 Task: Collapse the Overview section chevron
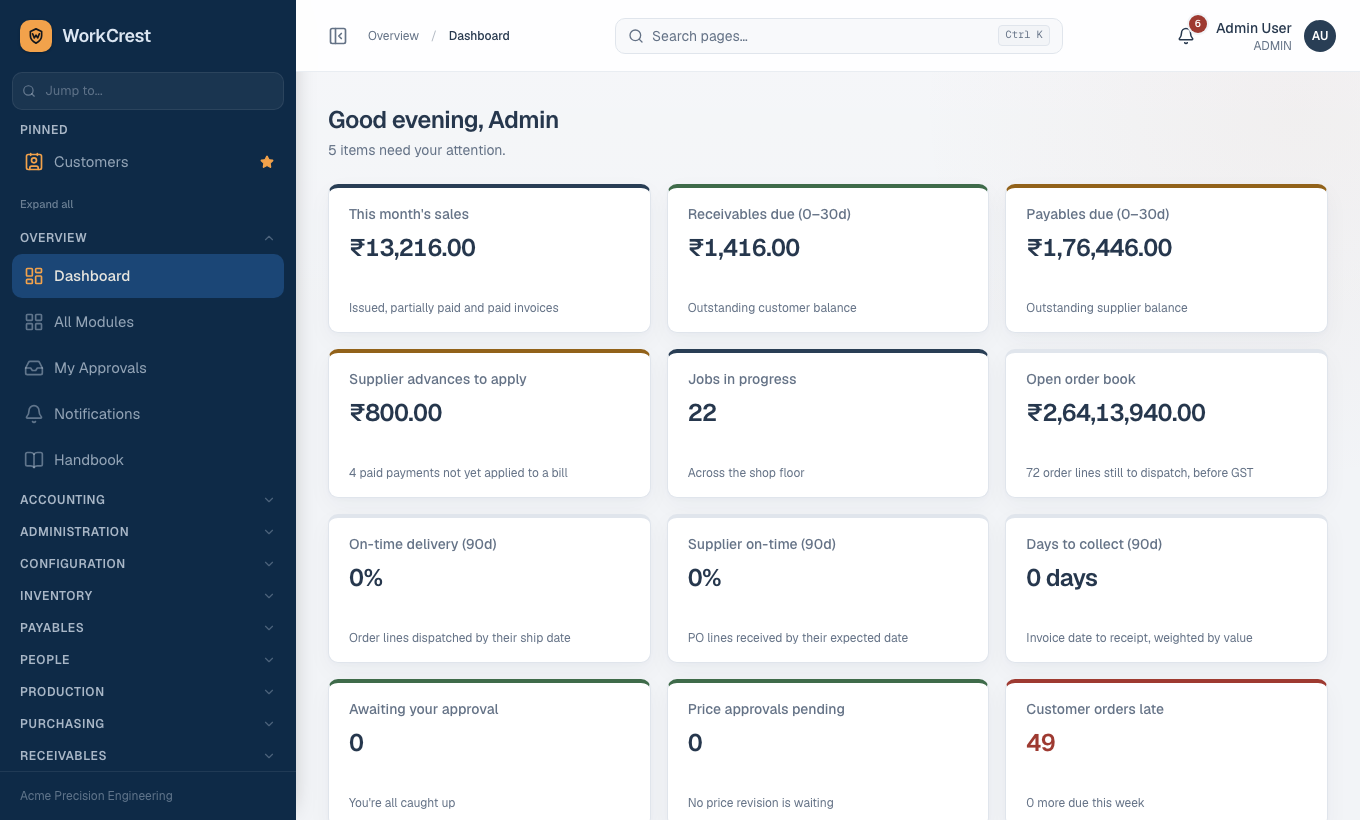(x=269, y=238)
